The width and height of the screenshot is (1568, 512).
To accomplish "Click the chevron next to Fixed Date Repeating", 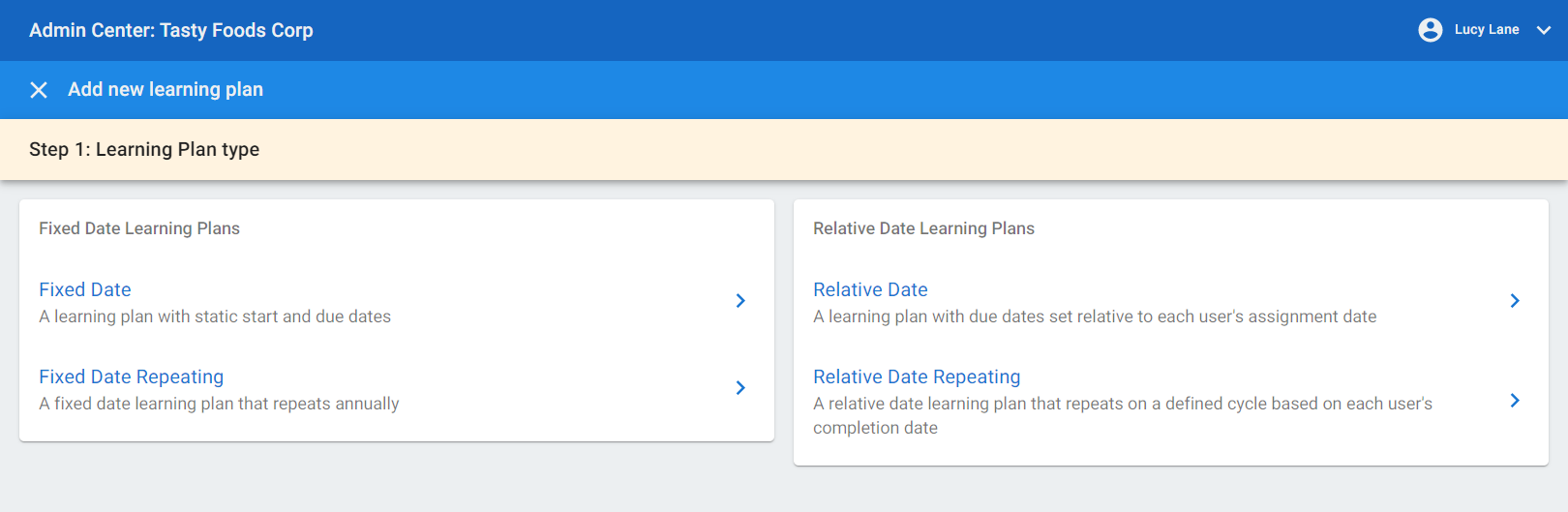I will tap(740, 388).
